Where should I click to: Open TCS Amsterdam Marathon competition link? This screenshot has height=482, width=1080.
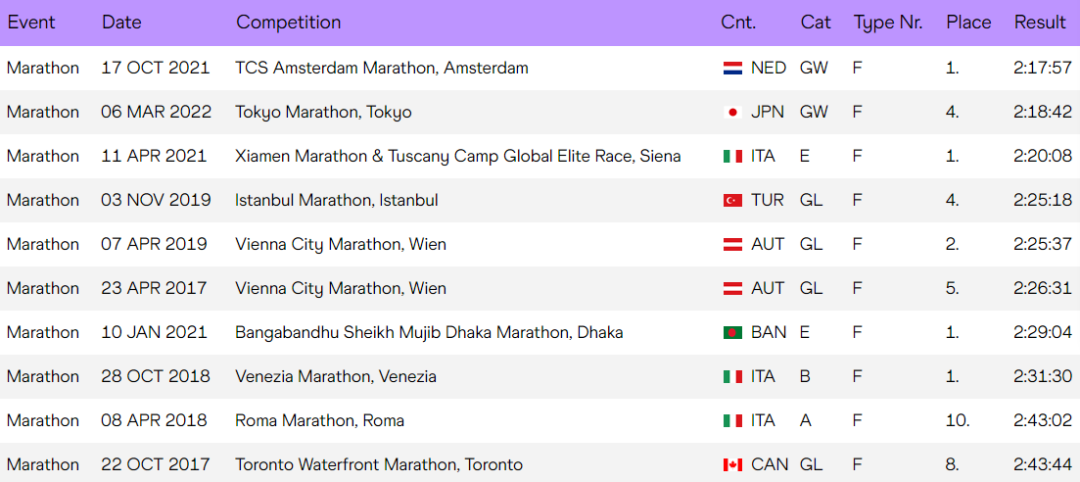382,68
